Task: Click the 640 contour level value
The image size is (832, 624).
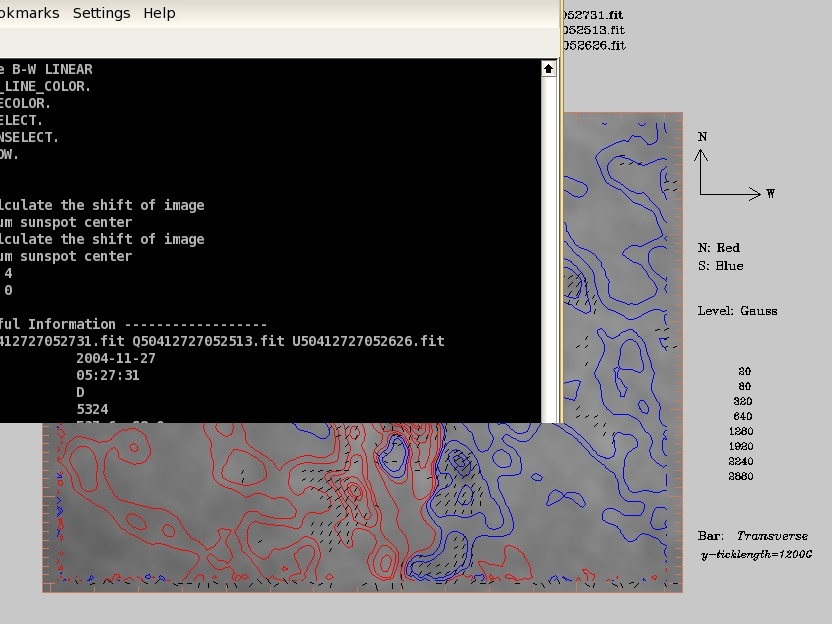Action: tap(742, 416)
